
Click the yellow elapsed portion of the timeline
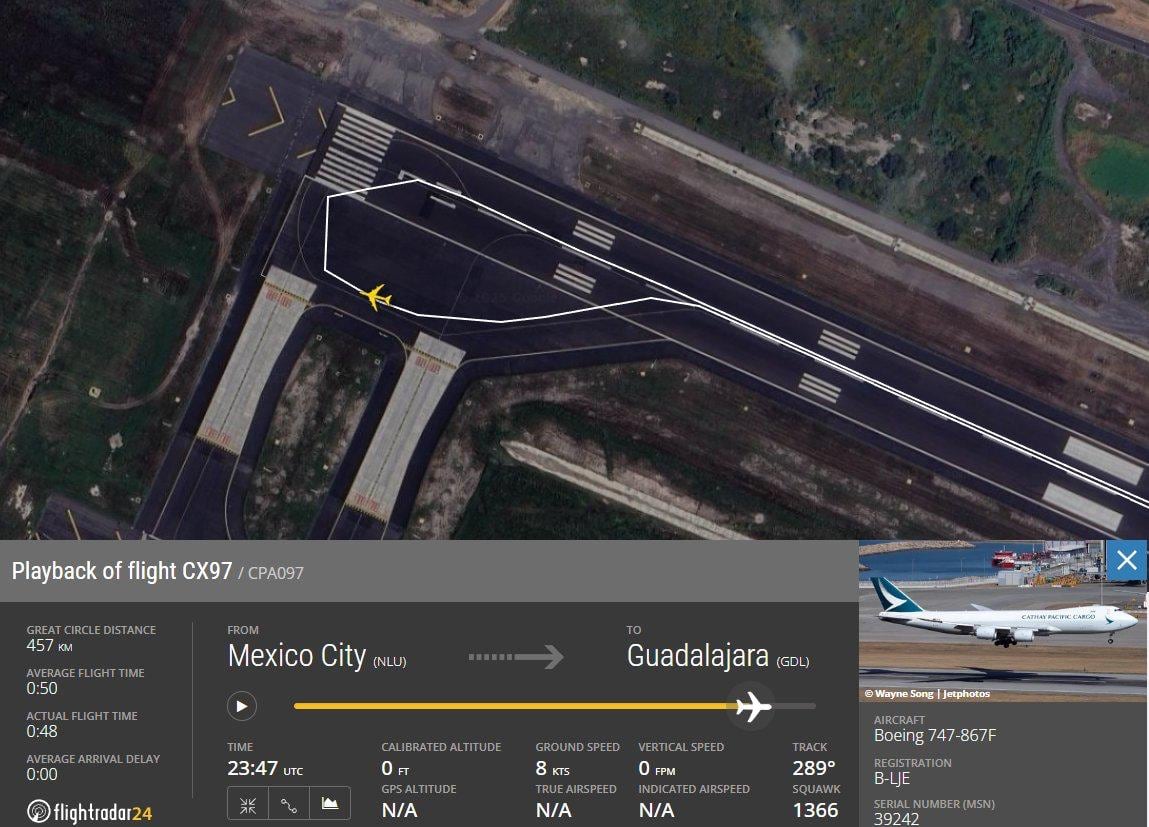[x=513, y=706]
